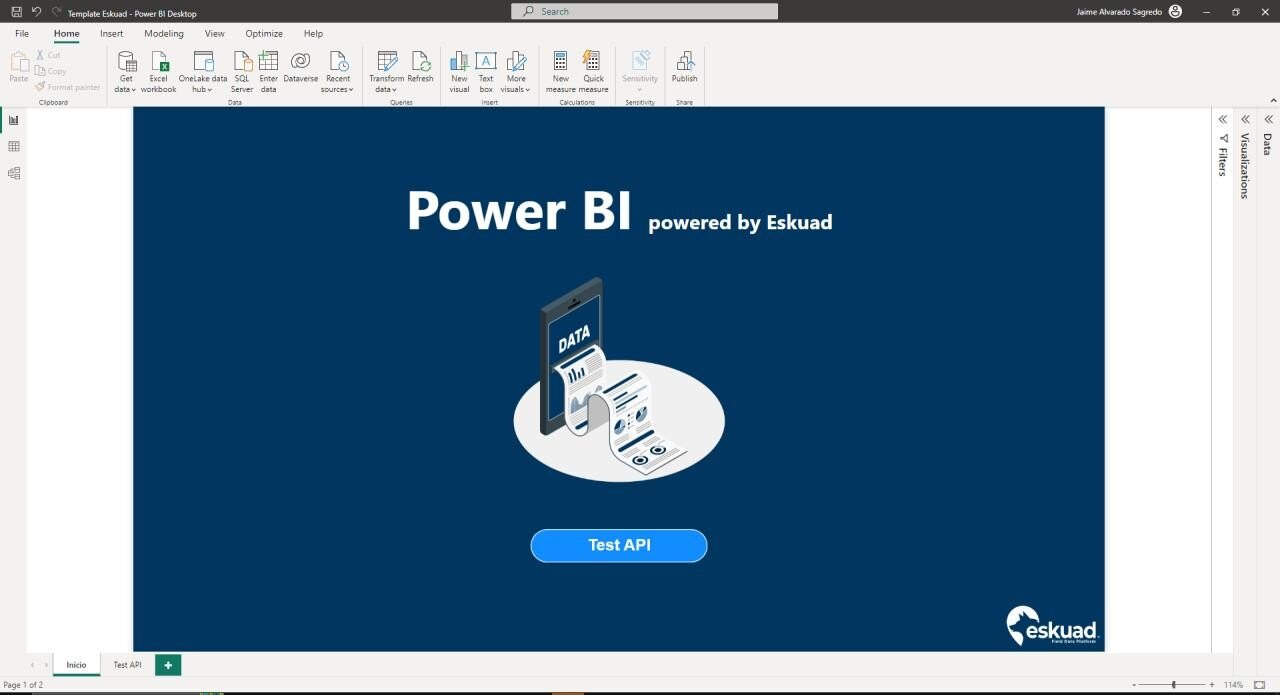Click the zoom slider handle
The image size is (1280, 695).
[x=1174, y=685]
